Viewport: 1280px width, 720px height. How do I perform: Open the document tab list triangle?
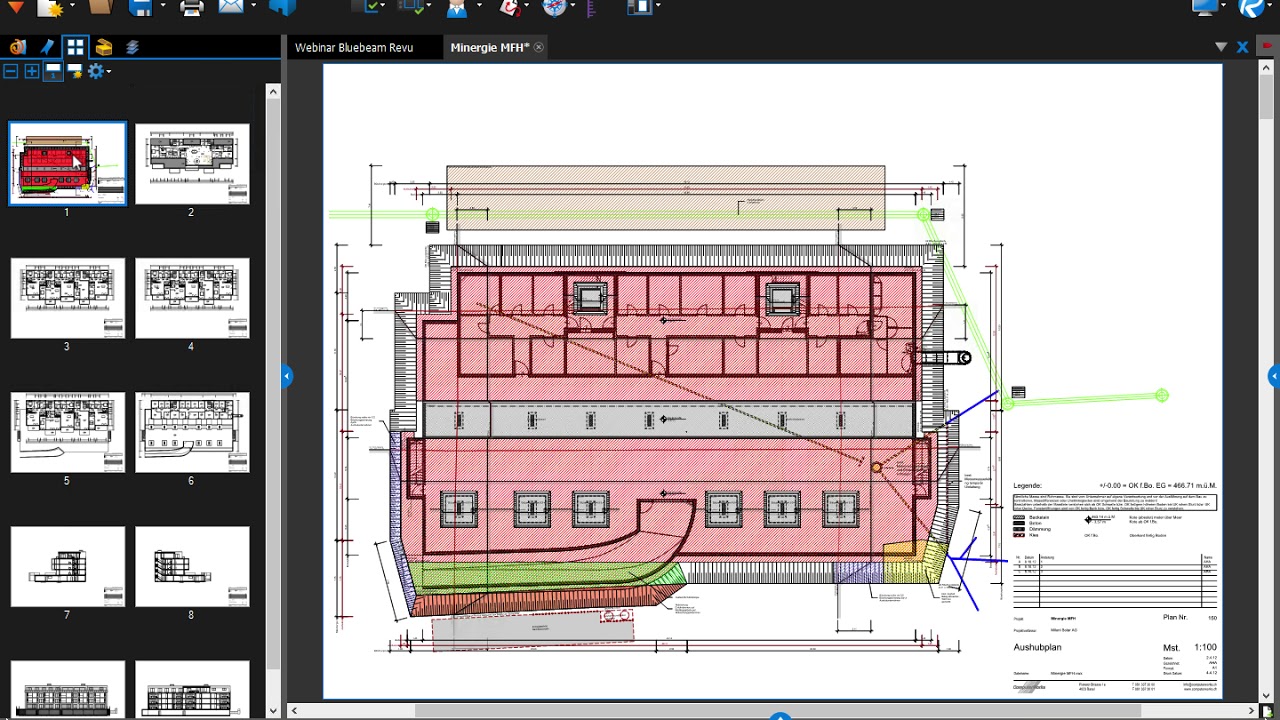click(x=1221, y=47)
